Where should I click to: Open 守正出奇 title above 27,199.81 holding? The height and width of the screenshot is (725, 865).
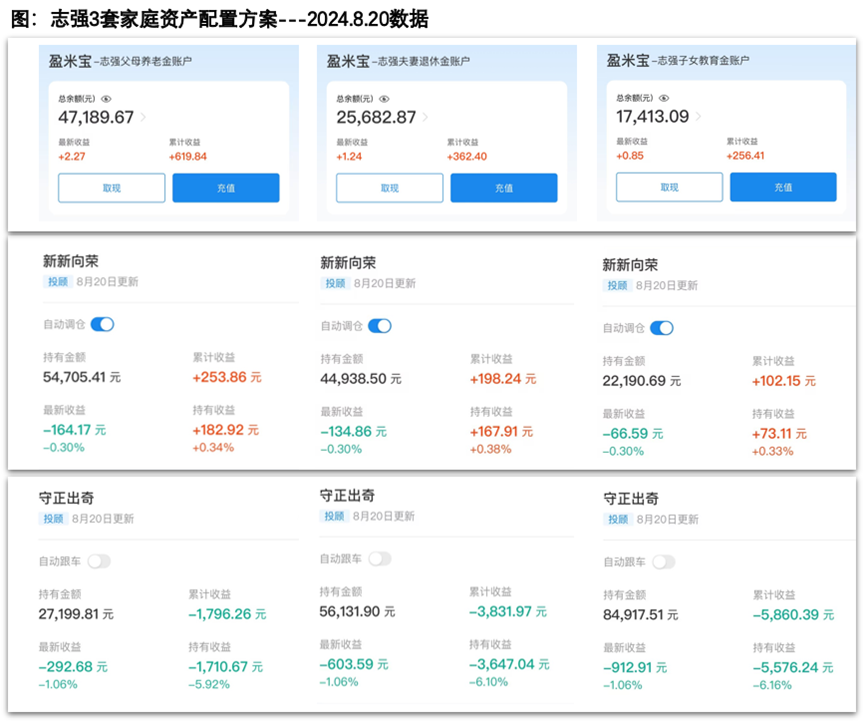(x=66, y=498)
